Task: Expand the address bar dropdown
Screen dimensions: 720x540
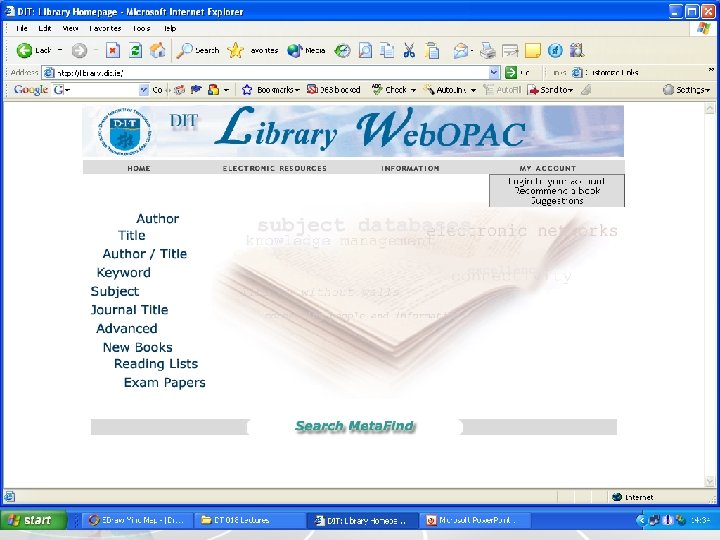Action: pos(494,73)
